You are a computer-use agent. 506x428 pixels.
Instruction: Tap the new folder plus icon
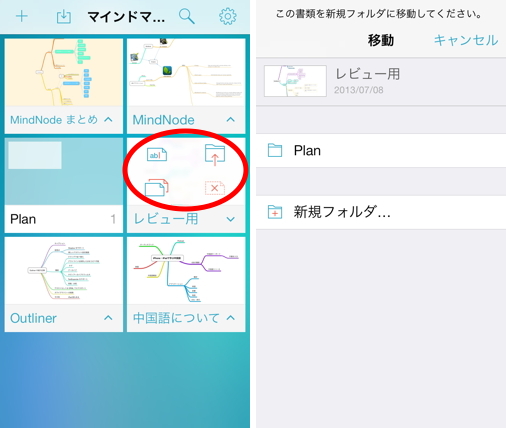coord(275,212)
